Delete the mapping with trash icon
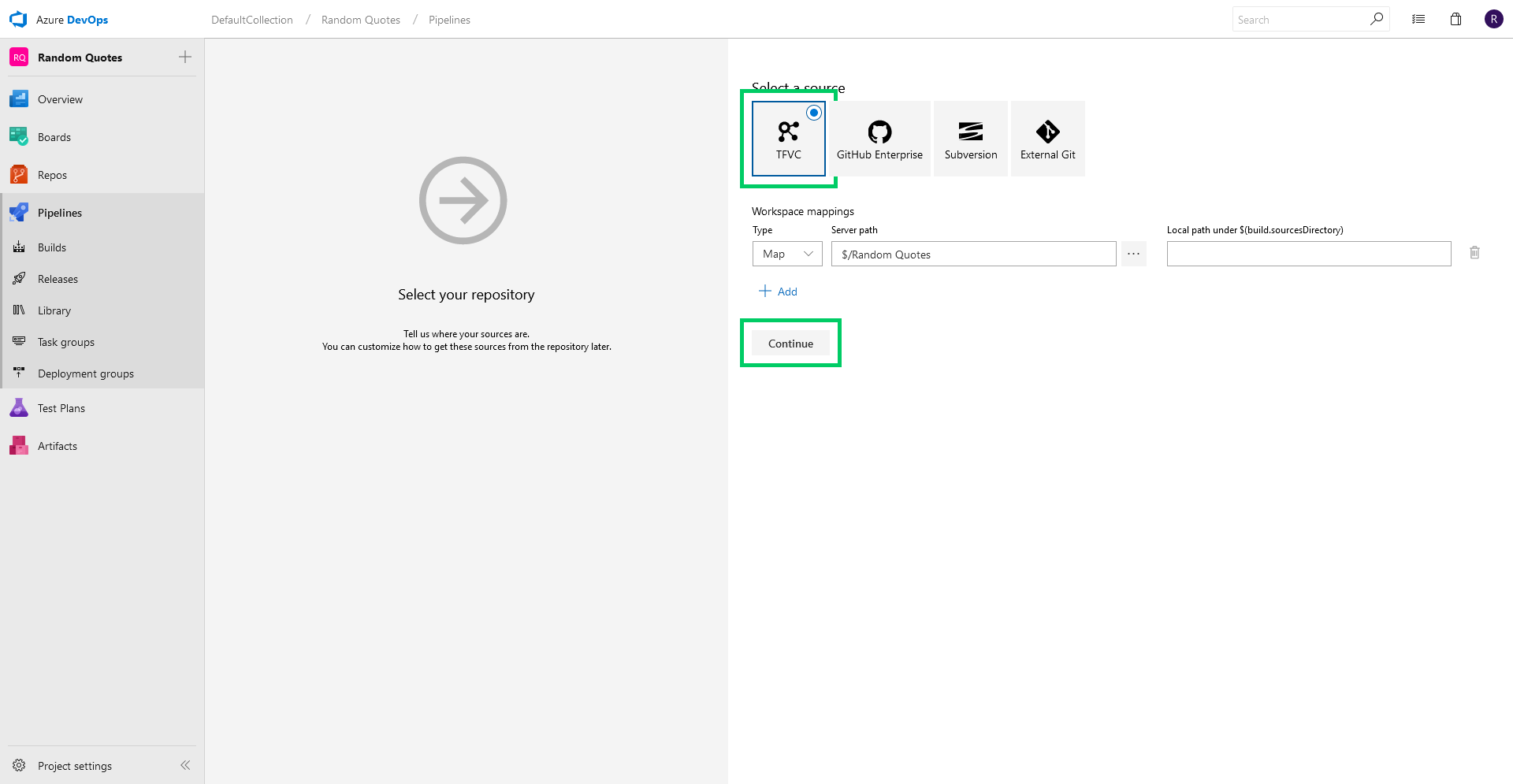Screen dimensions: 1513x784 (1474, 253)
